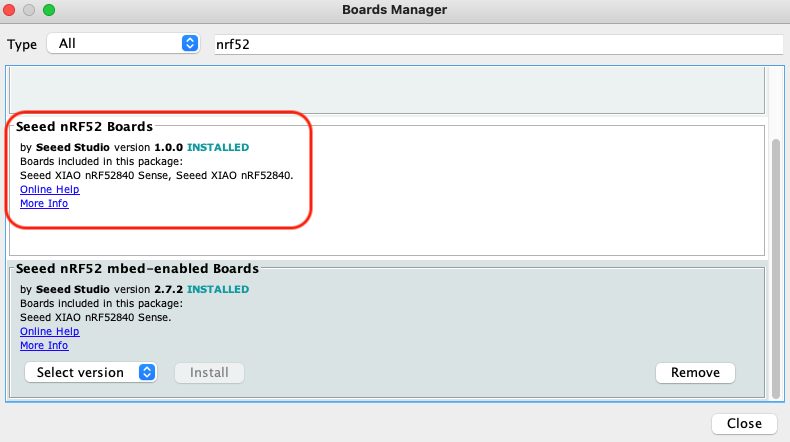Click the version 2.7.2 INSTALLED label
The image size is (790, 442).
(x=182, y=290)
